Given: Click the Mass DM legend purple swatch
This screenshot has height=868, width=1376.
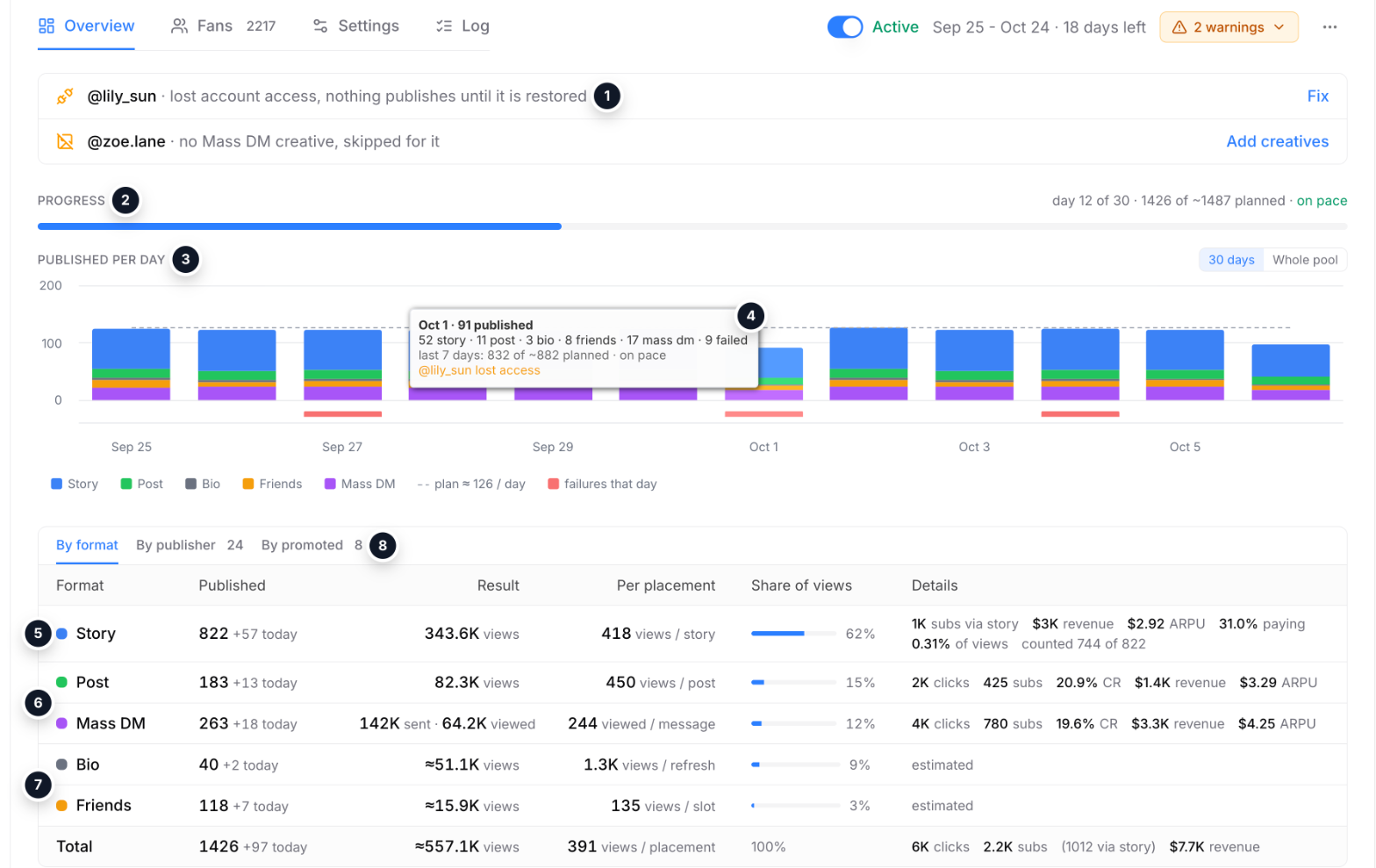Looking at the screenshot, I should click(x=330, y=484).
